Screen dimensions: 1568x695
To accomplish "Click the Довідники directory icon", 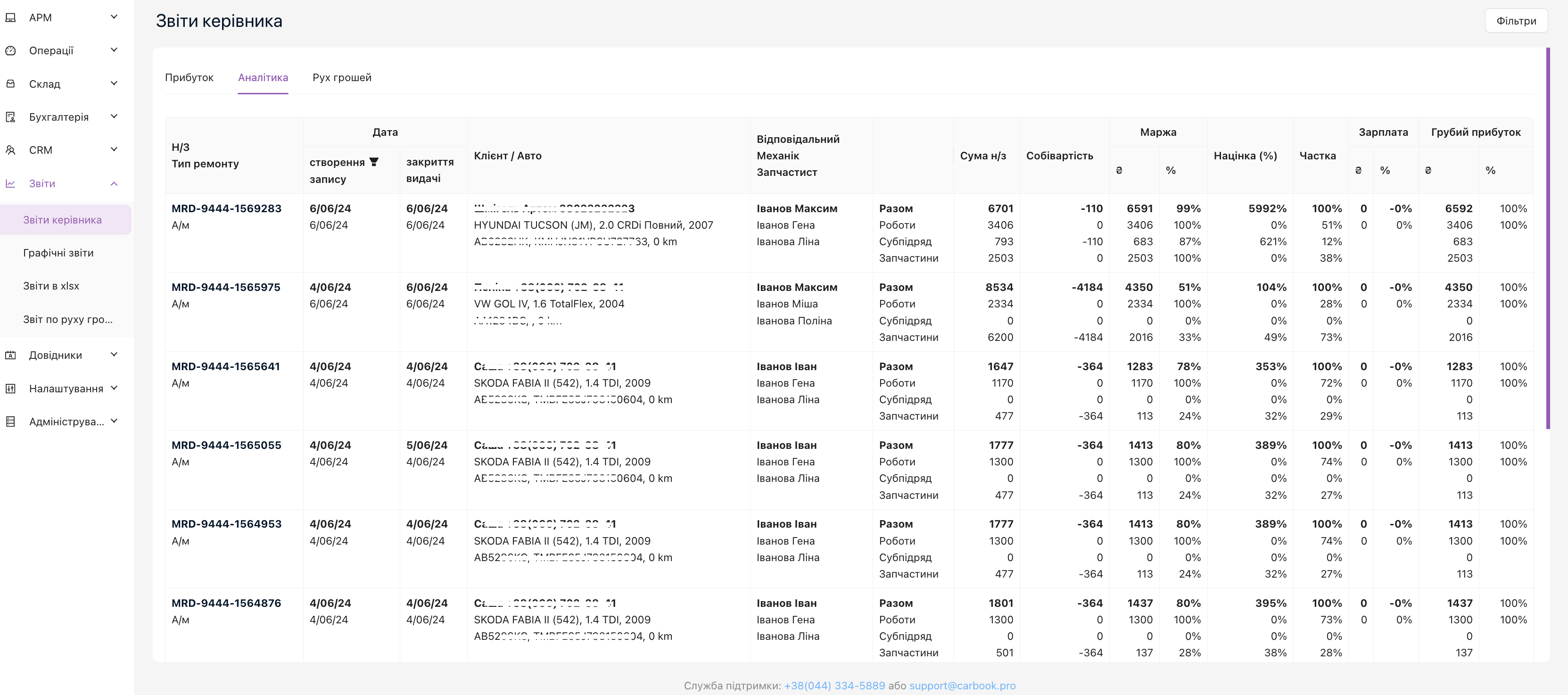I will 10,356.
